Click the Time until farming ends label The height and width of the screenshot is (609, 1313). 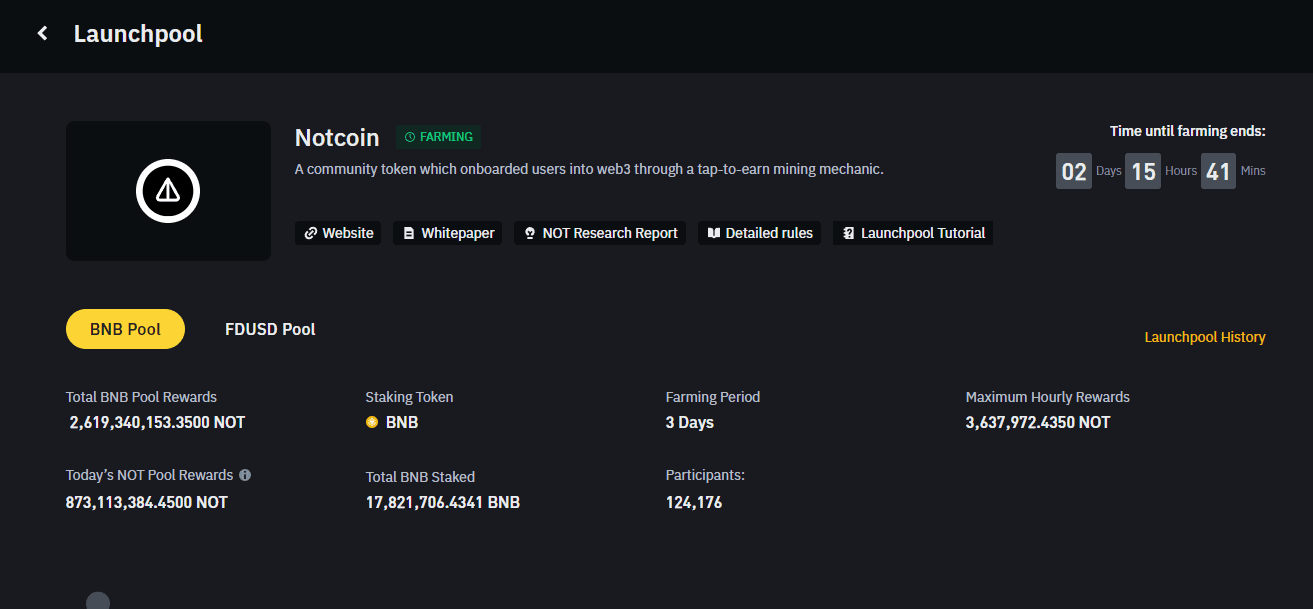(1188, 131)
